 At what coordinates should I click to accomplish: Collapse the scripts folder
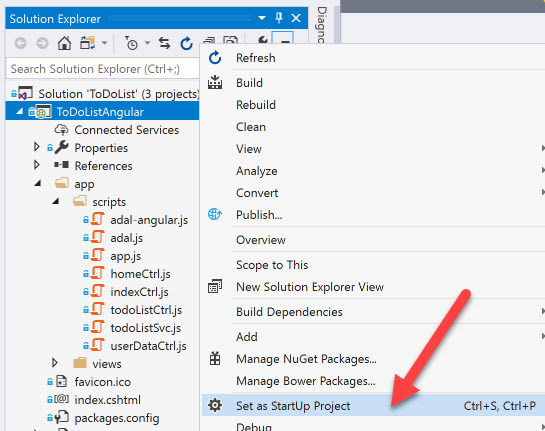click(56, 201)
